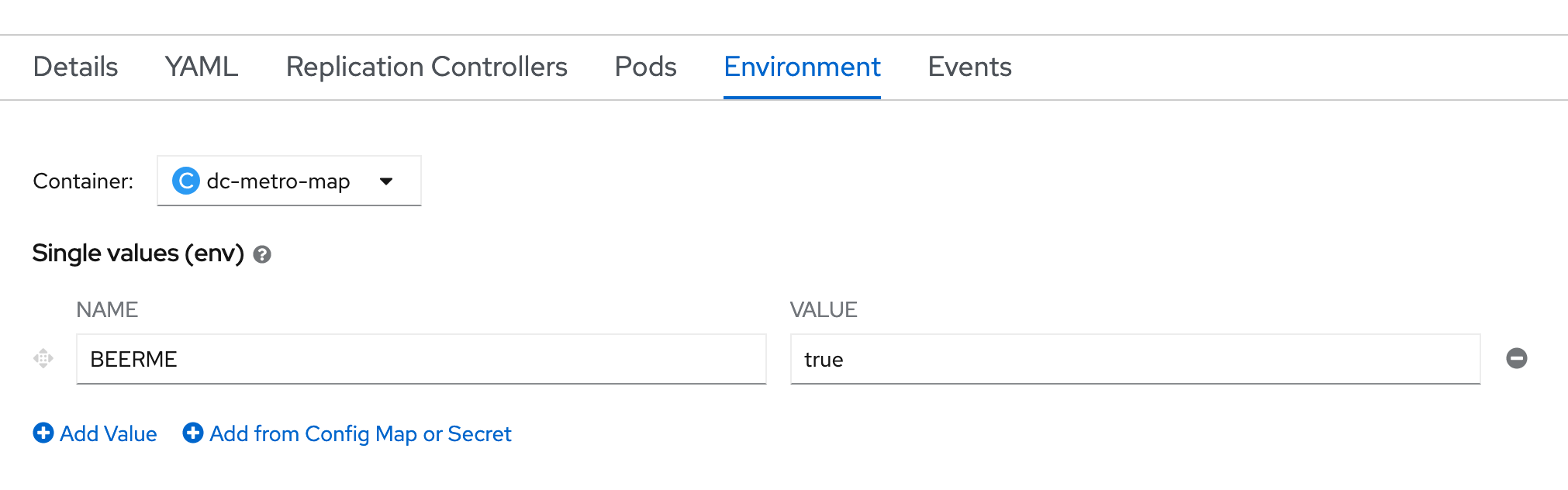Click the blue C container icon
This screenshot has height=490, width=1568.
pos(185,181)
